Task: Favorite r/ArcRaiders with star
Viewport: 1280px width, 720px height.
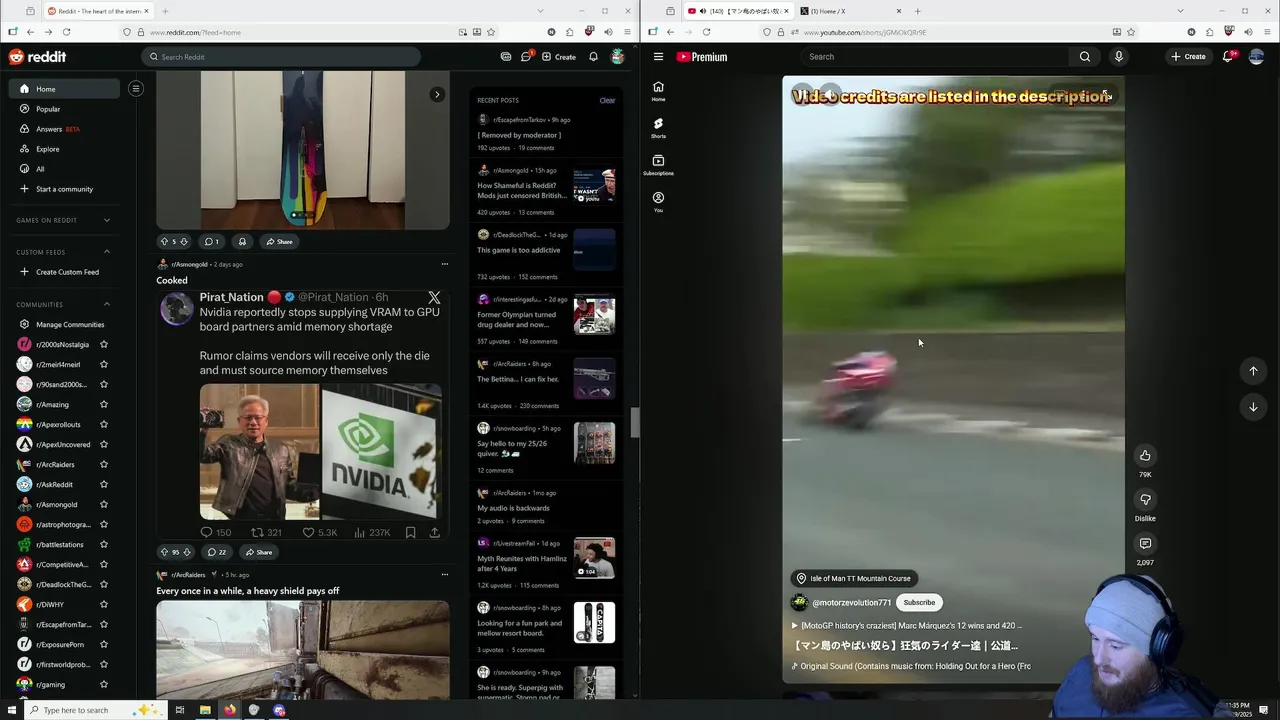Action: (104, 465)
